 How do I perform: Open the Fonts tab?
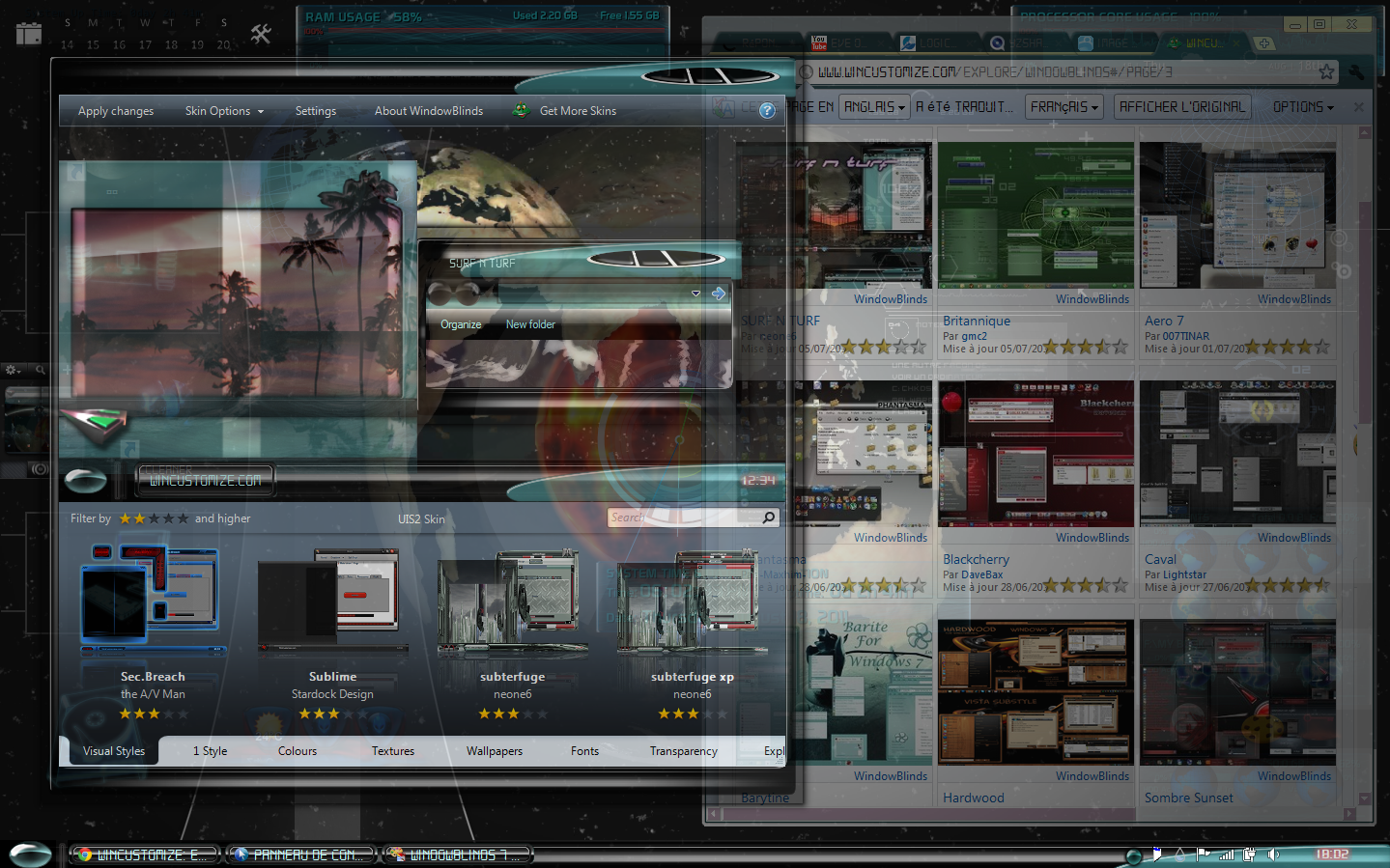point(584,751)
